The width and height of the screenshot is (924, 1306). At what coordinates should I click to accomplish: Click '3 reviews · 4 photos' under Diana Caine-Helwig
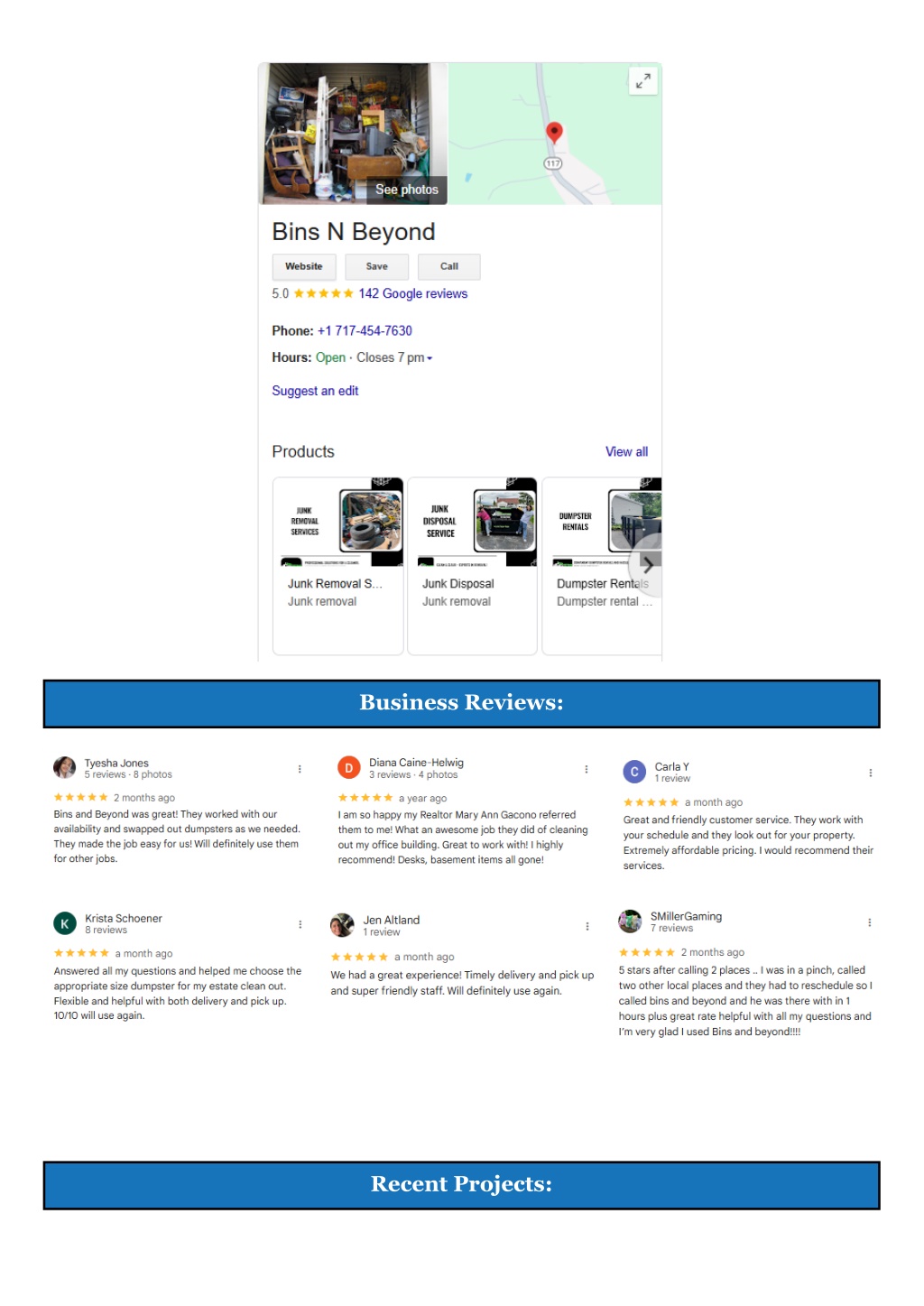[x=413, y=774]
